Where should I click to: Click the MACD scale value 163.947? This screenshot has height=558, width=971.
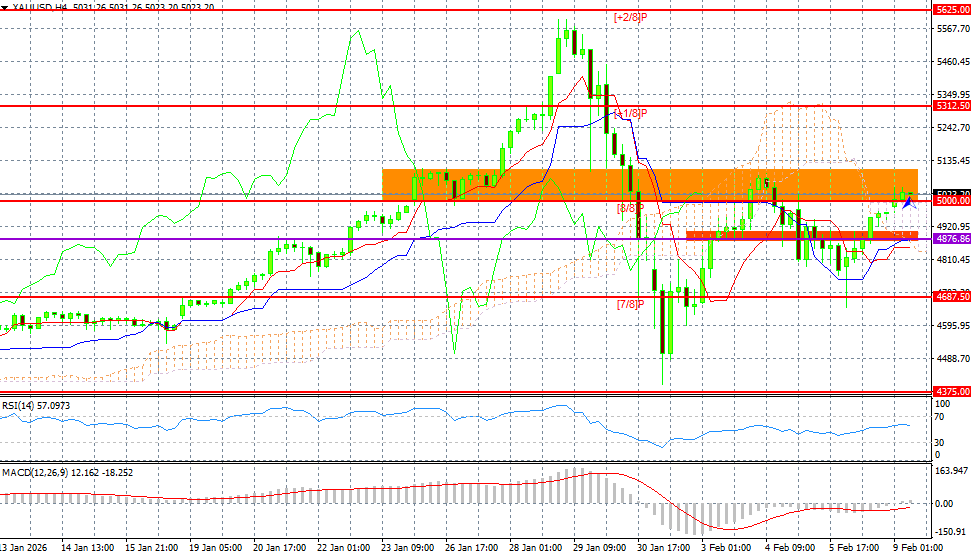(x=951, y=471)
